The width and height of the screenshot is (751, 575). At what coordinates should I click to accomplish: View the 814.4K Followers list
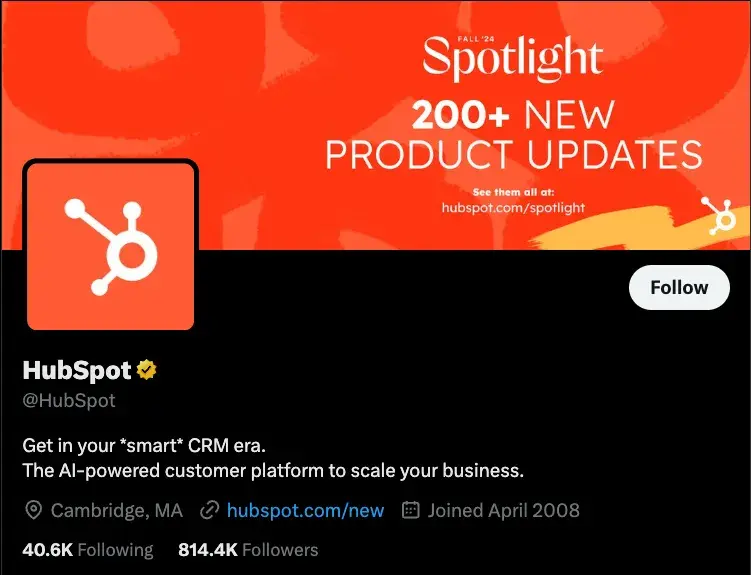(248, 550)
